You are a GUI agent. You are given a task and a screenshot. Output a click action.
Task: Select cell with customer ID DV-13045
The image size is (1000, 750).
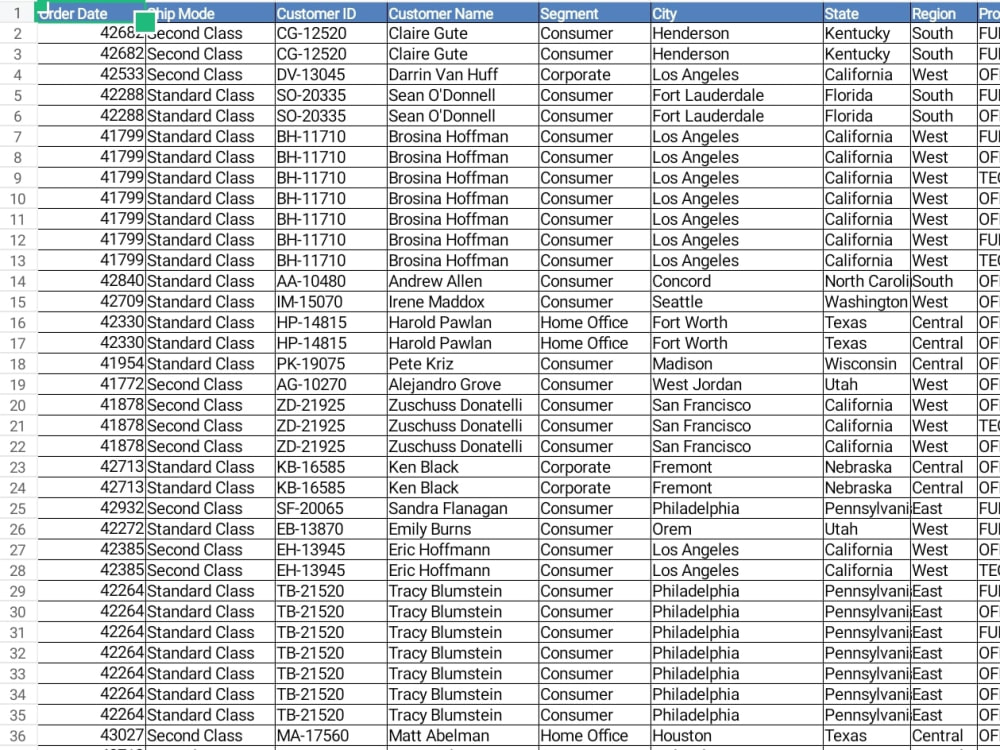click(x=330, y=75)
